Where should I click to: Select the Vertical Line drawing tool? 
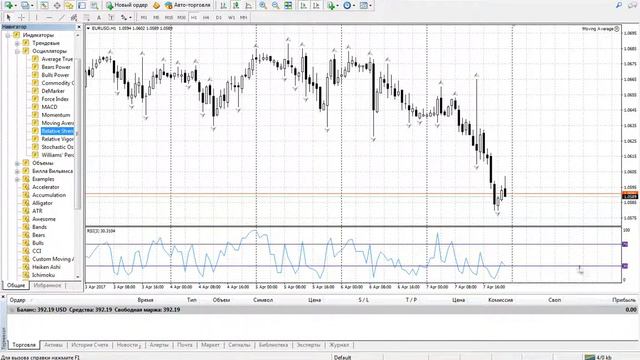36,18
